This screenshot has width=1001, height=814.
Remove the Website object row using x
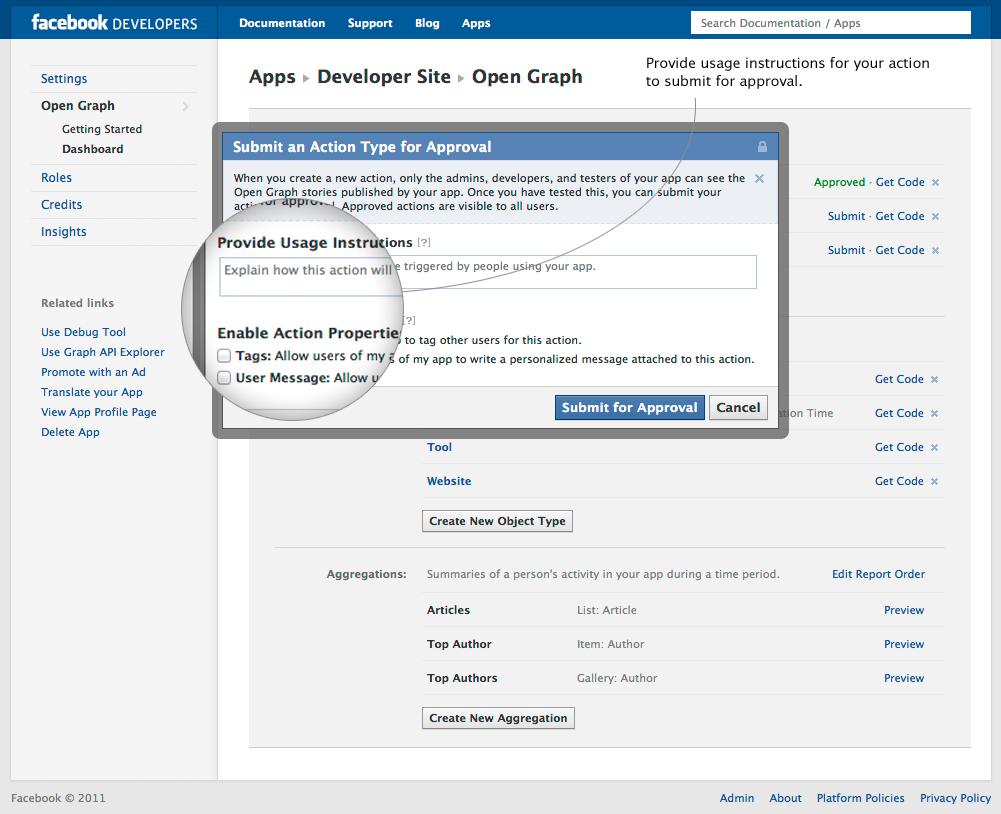pyautogui.click(x=935, y=481)
